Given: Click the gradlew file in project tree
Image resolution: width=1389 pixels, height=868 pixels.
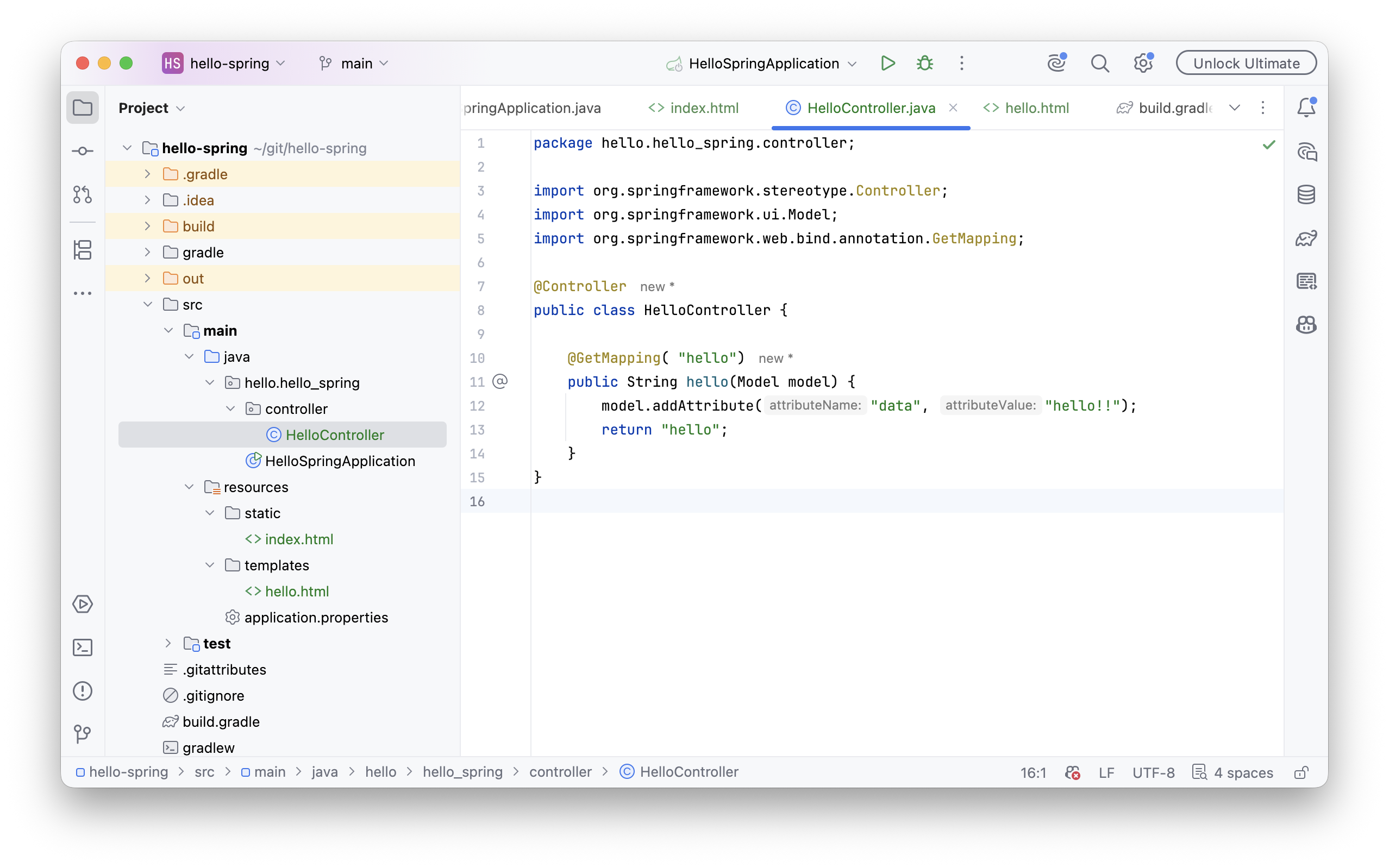Looking at the screenshot, I should (x=208, y=748).
